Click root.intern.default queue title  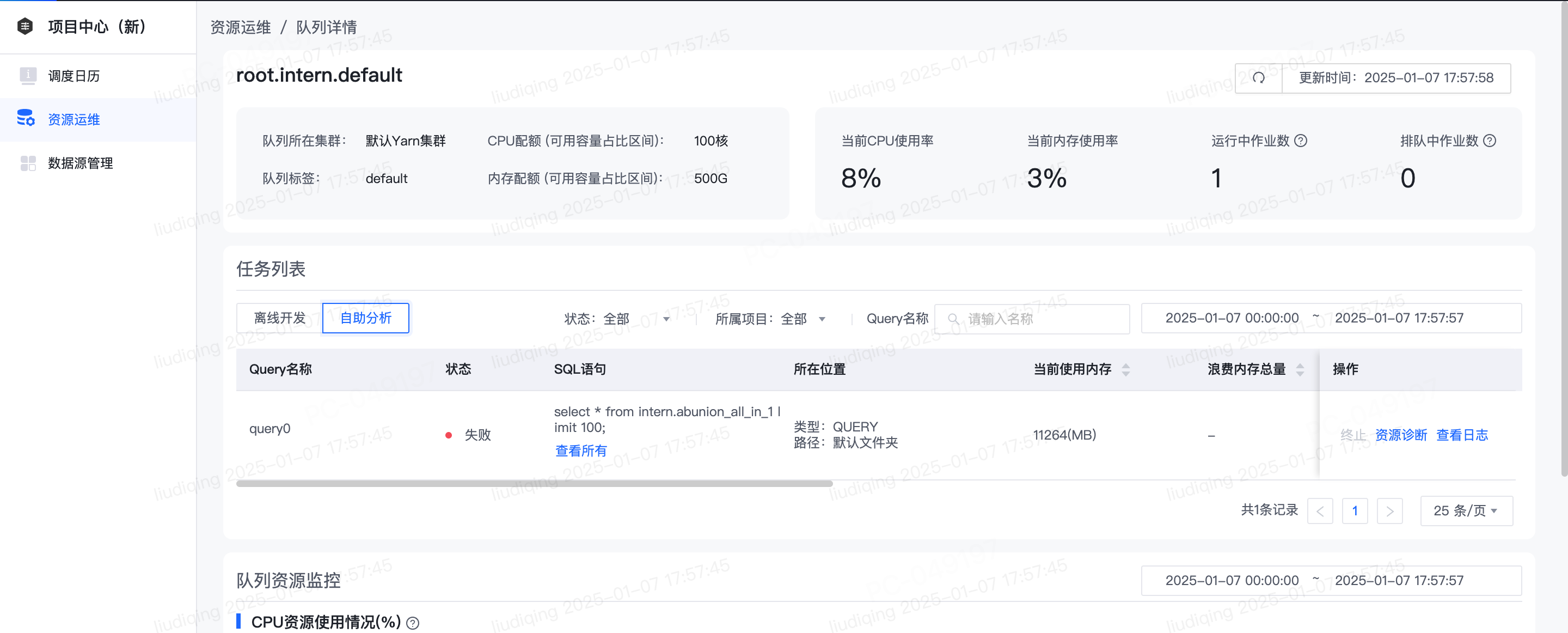[x=319, y=75]
